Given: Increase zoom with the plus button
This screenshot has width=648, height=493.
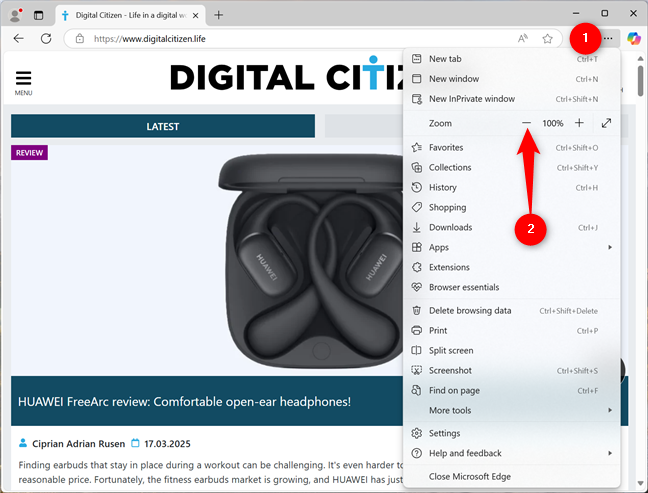Looking at the screenshot, I should point(579,123).
